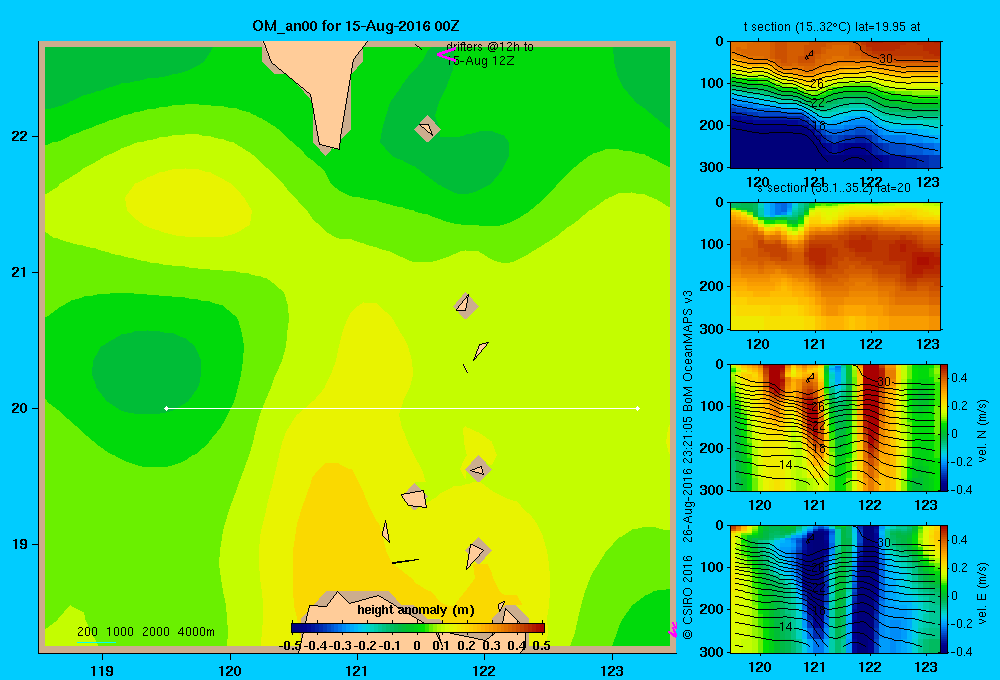Click the 'height anomaly (m)' label
This screenshot has width=1000, height=680.
(x=416, y=610)
